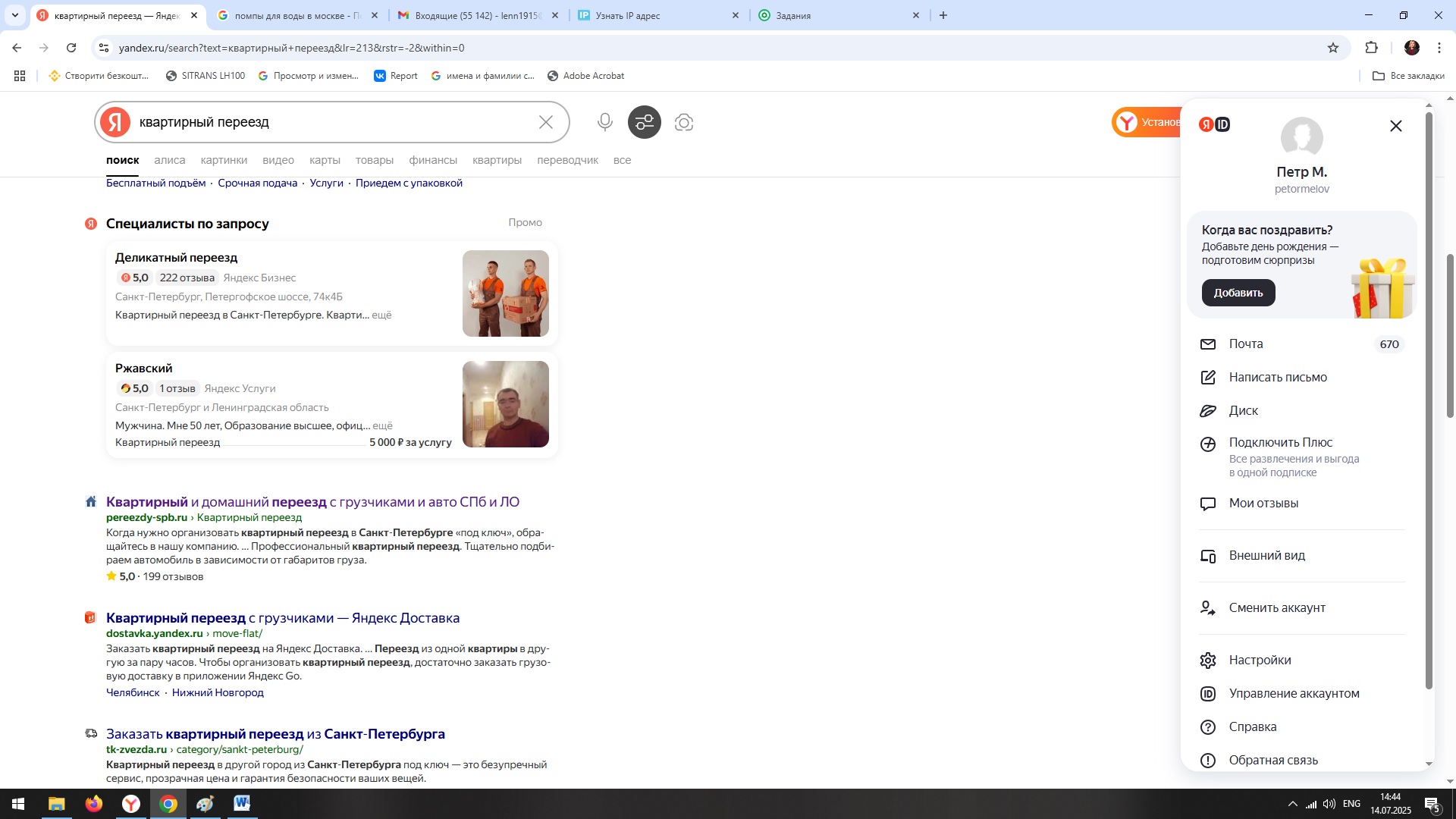Click the Написать письмо compose icon

[1208, 378]
